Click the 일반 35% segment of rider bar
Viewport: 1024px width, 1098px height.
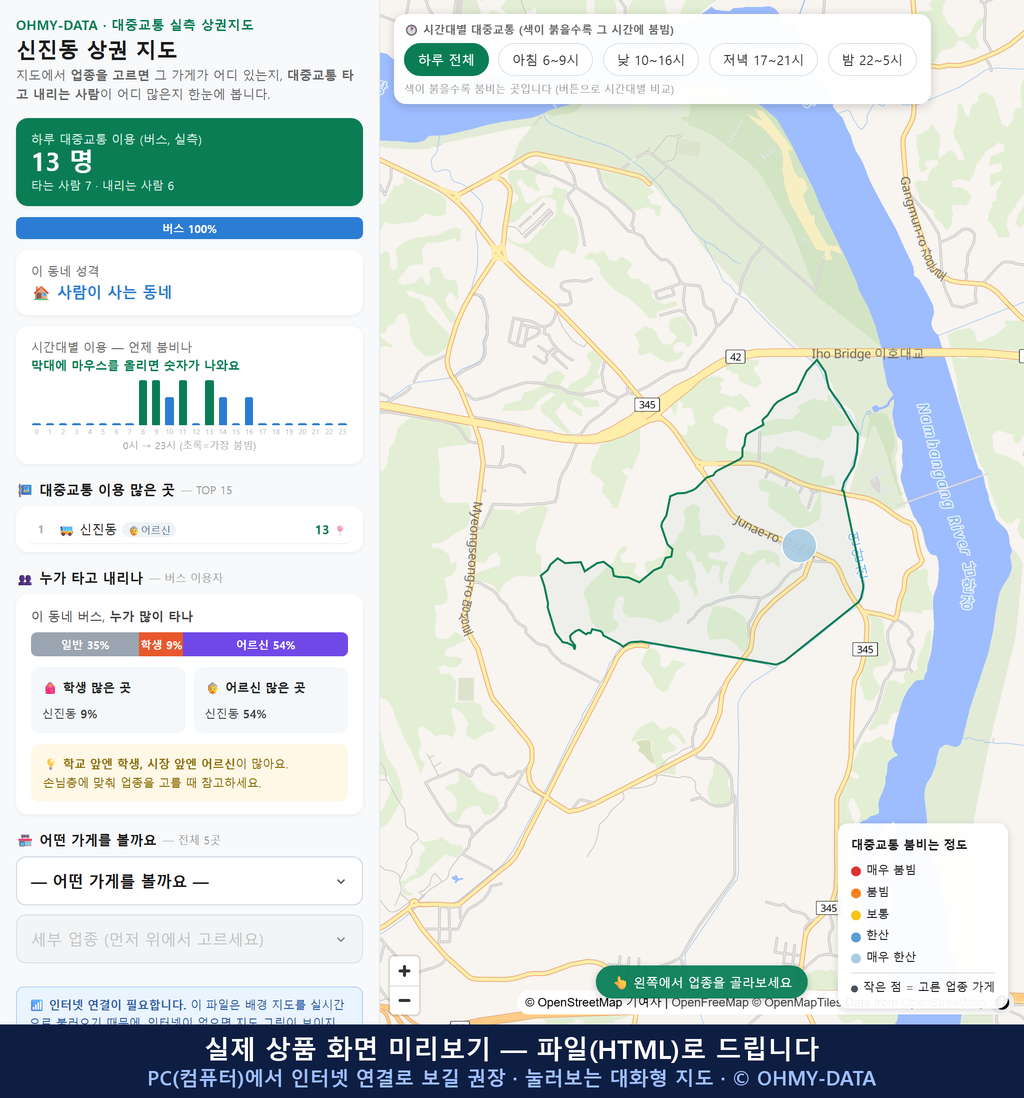pos(85,644)
